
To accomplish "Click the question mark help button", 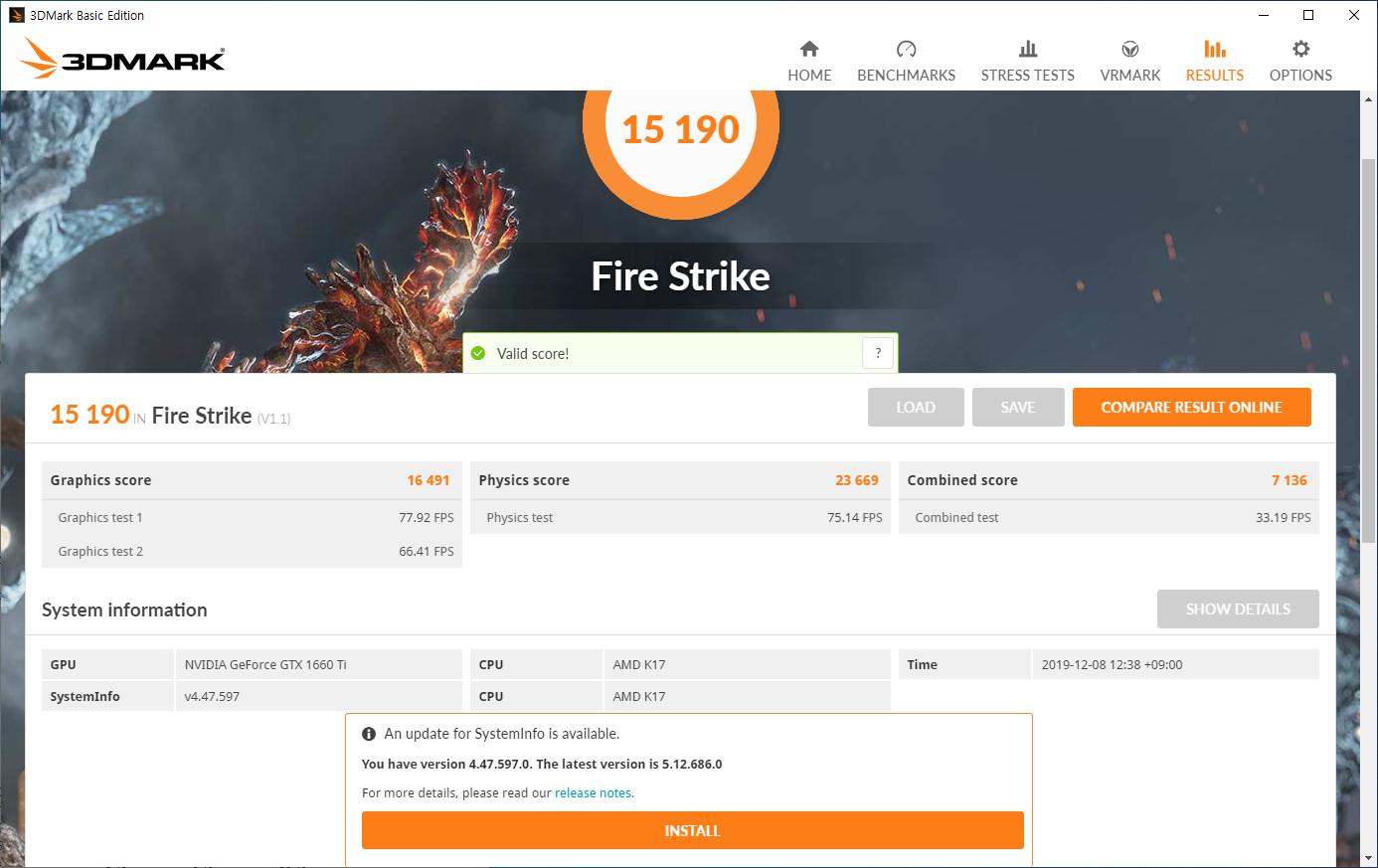I will point(878,353).
